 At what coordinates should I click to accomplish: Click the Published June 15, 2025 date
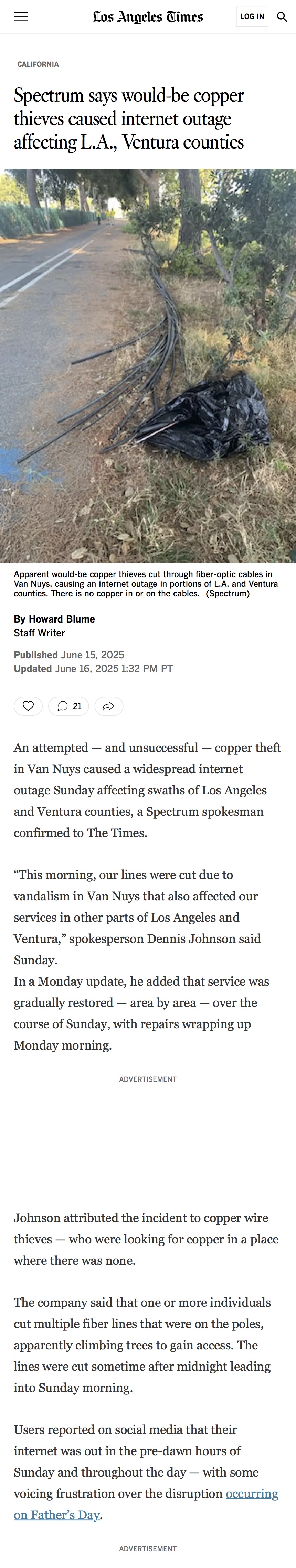click(69, 655)
